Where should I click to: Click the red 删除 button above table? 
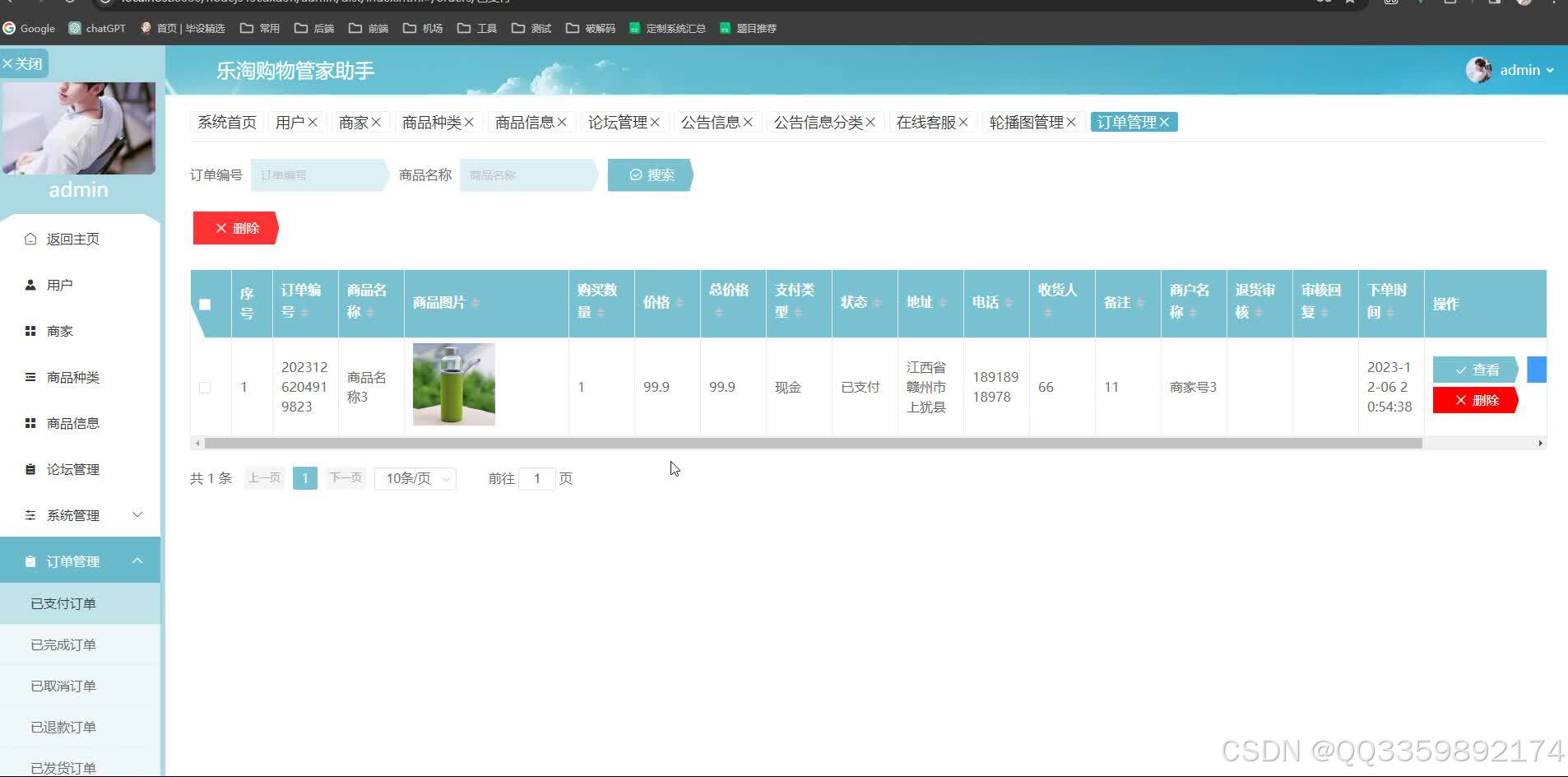[236, 228]
